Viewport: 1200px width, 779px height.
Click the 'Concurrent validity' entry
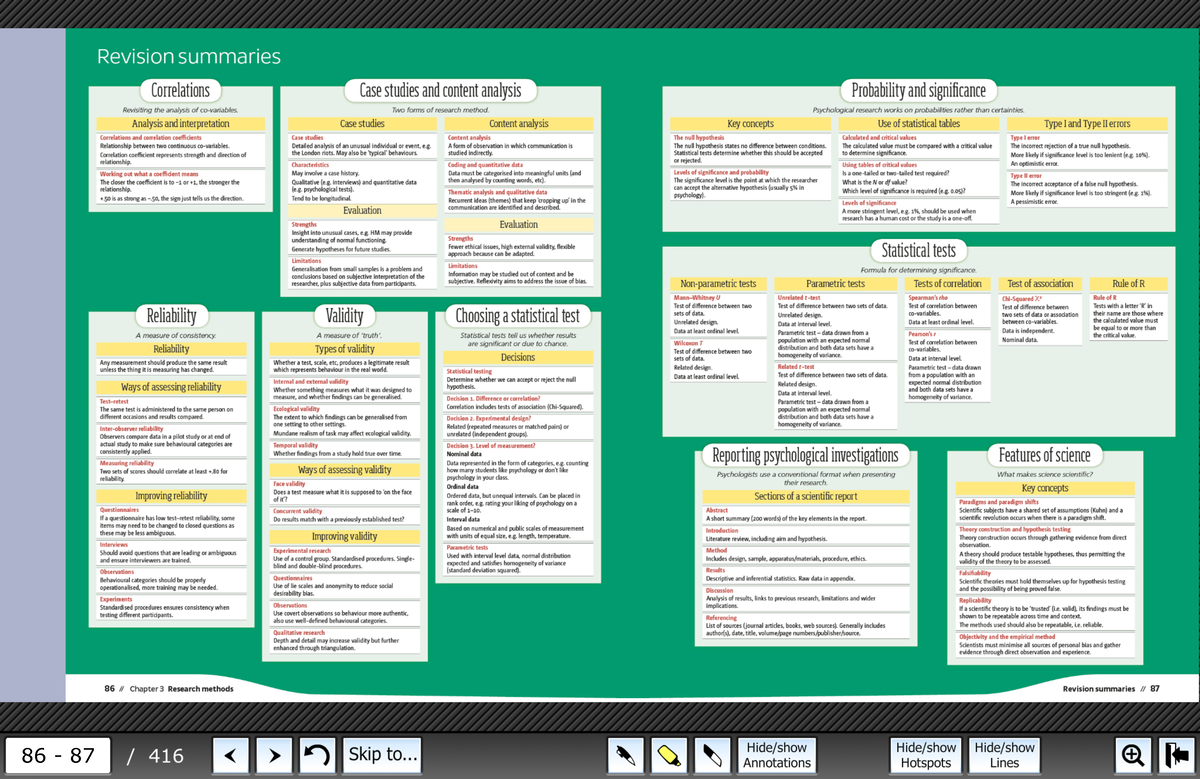[x=297, y=511]
